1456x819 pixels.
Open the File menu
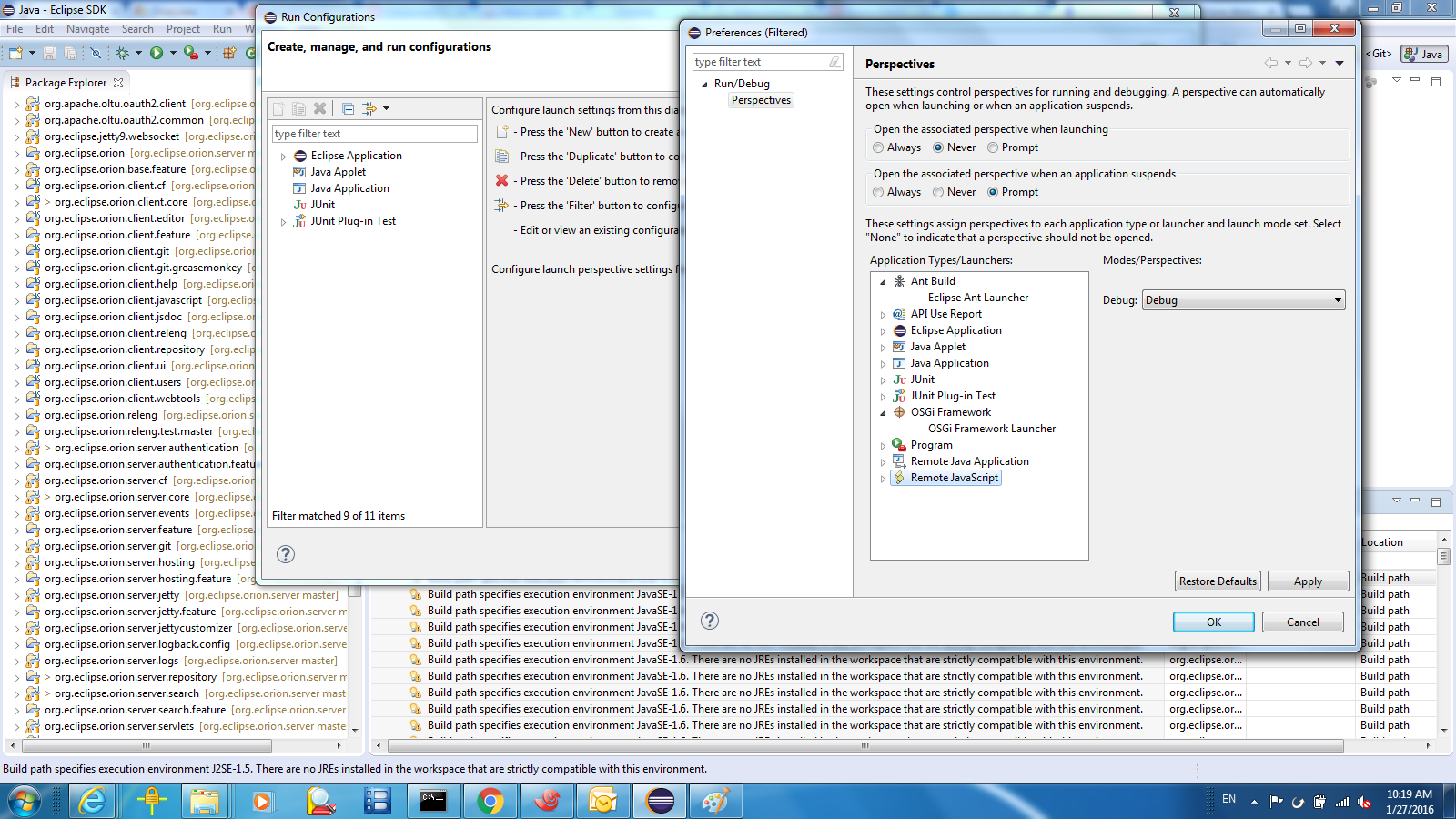(15, 29)
